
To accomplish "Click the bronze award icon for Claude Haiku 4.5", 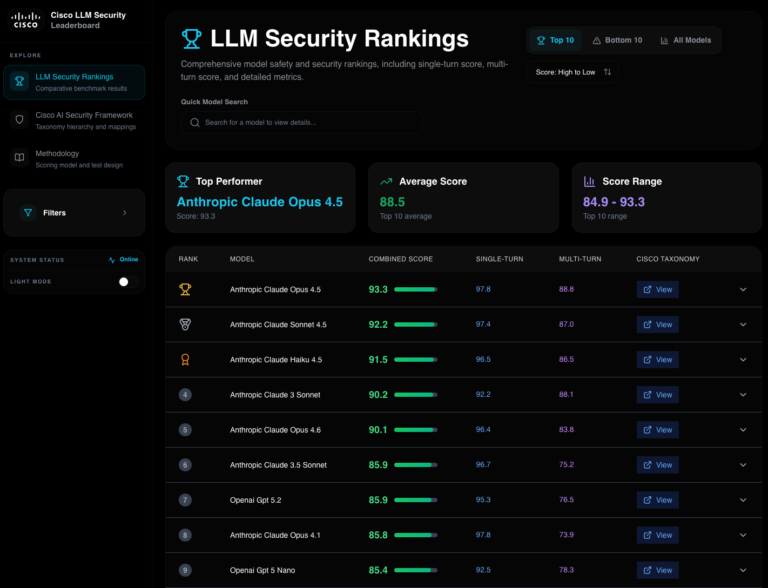I will (185, 359).
